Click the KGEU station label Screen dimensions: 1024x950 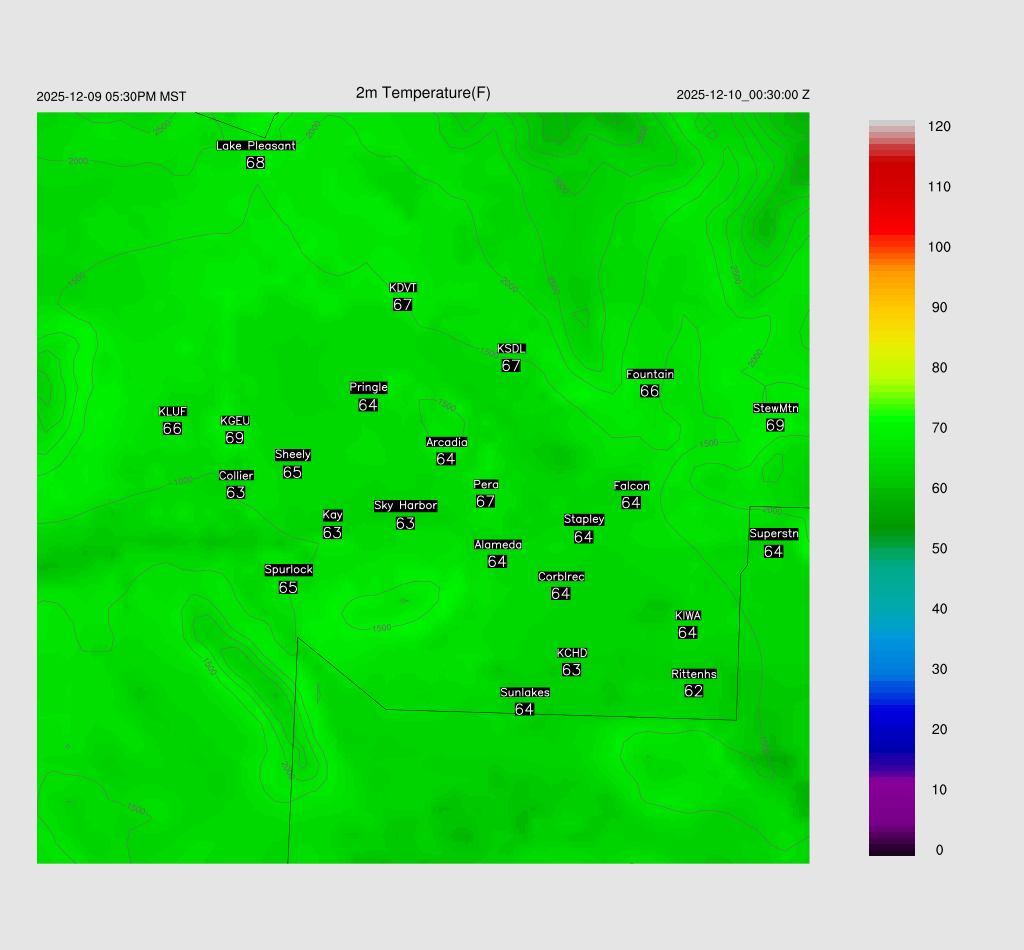pyautogui.click(x=235, y=421)
